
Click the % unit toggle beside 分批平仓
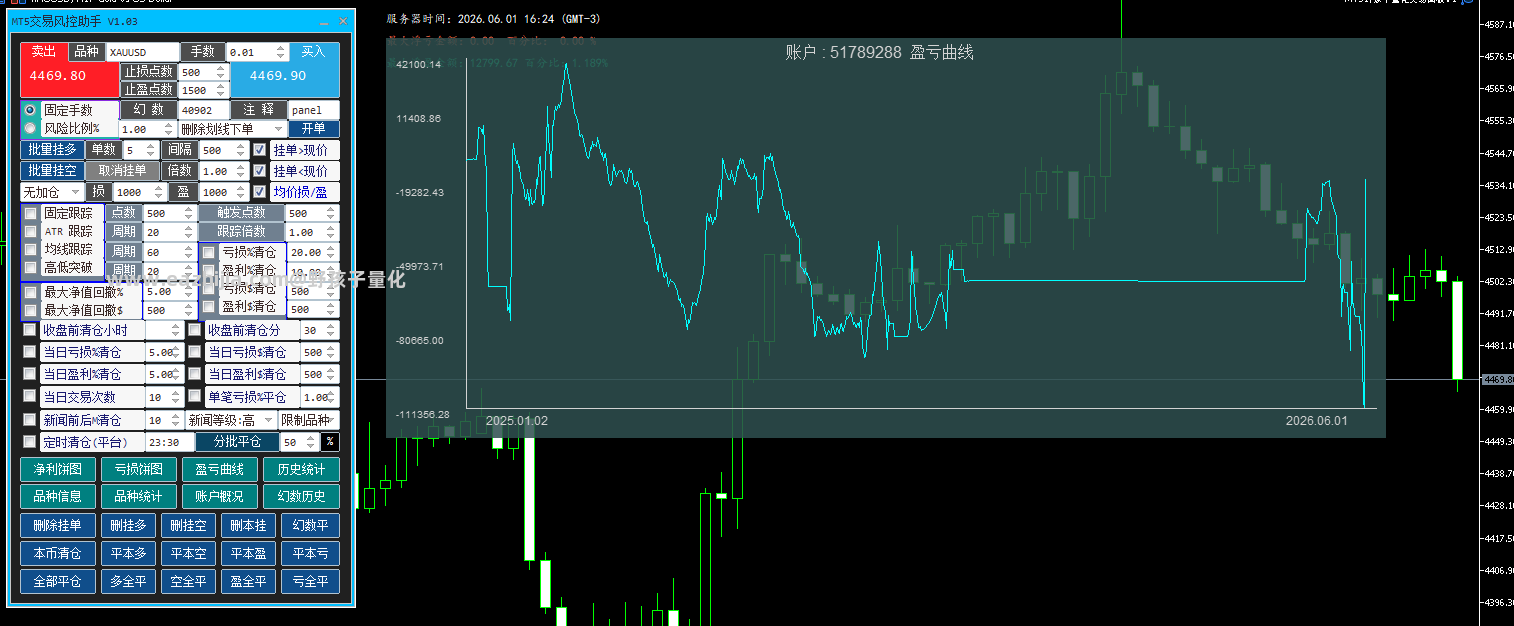tap(330, 442)
